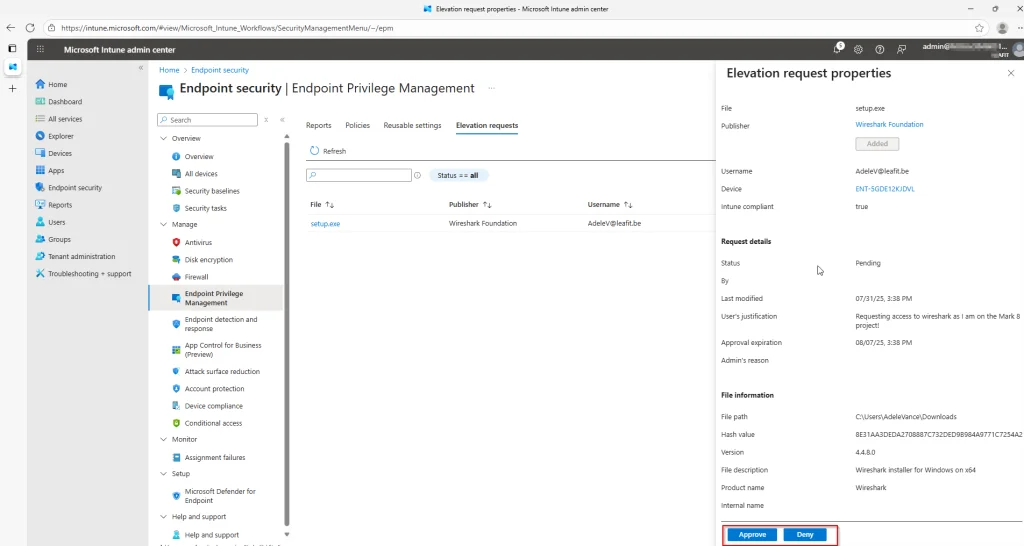This screenshot has width=1024, height=546.
Task: Click the browser reload icon
Action: [30, 28]
